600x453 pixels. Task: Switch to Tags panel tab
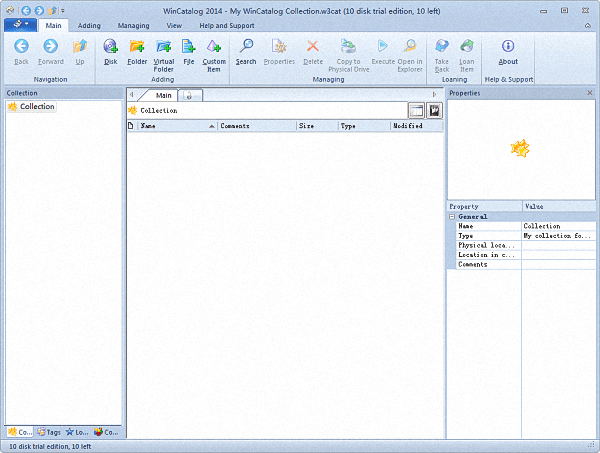tap(48, 432)
